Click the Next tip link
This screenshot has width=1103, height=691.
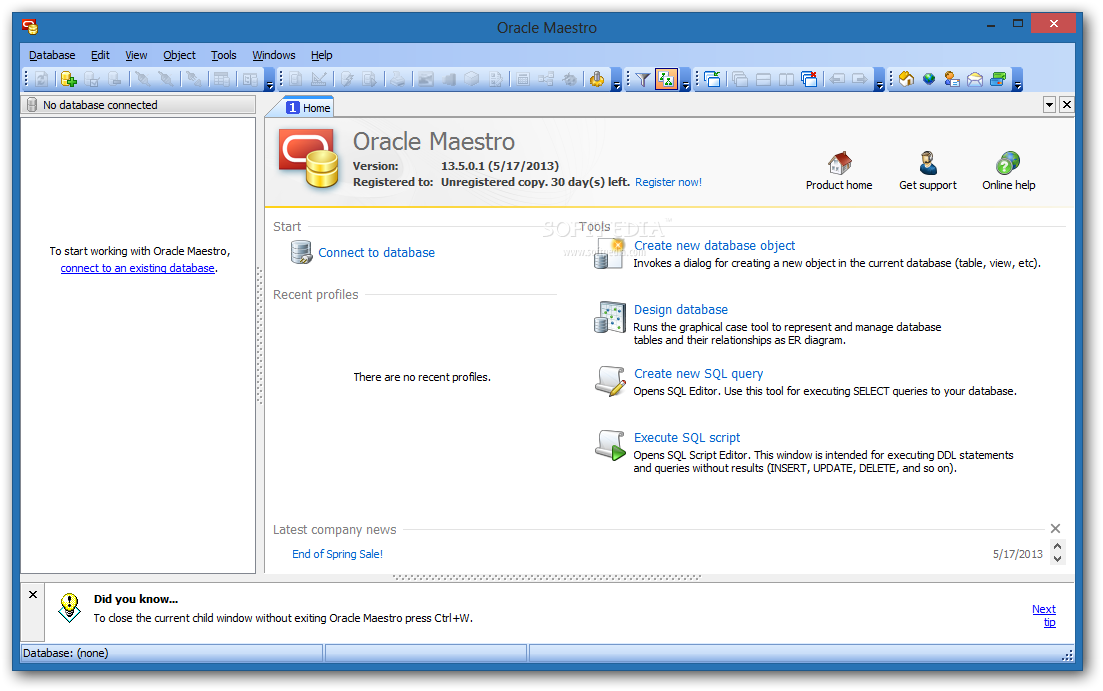pos(1045,616)
